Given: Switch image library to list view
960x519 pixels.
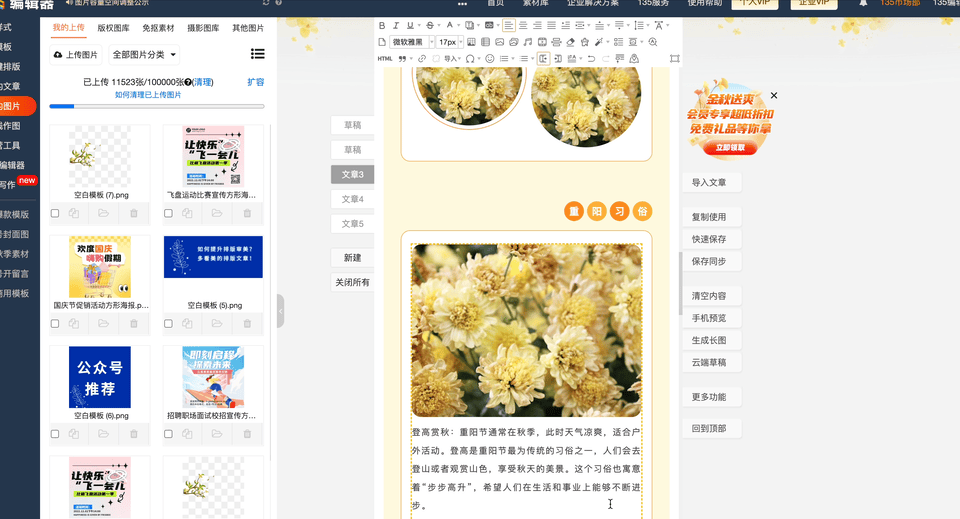Looking at the screenshot, I should [x=258, y=54].
